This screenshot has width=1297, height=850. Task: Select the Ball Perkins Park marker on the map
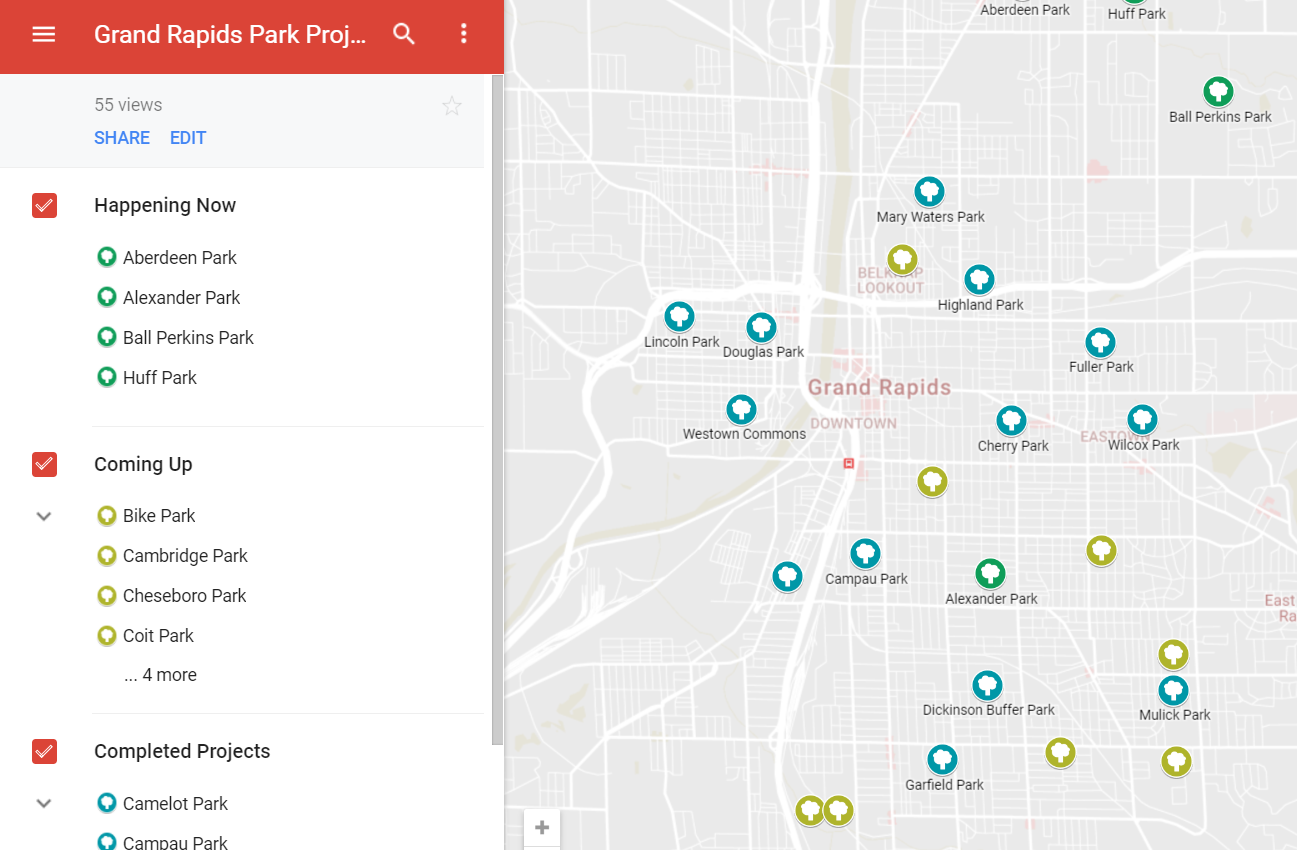tap(1218, 90)
